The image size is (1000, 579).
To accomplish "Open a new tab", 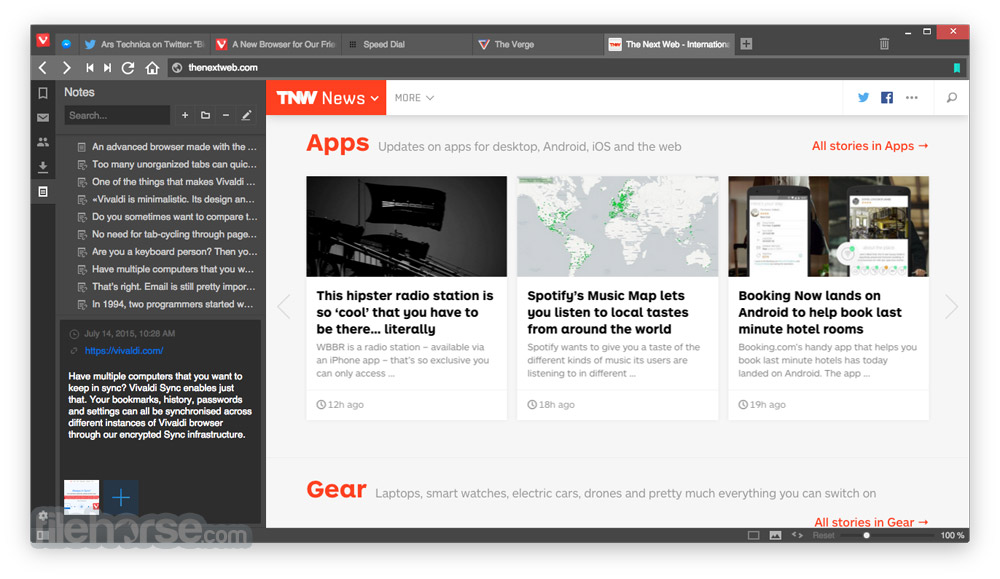I will click(x=746, y=43).
